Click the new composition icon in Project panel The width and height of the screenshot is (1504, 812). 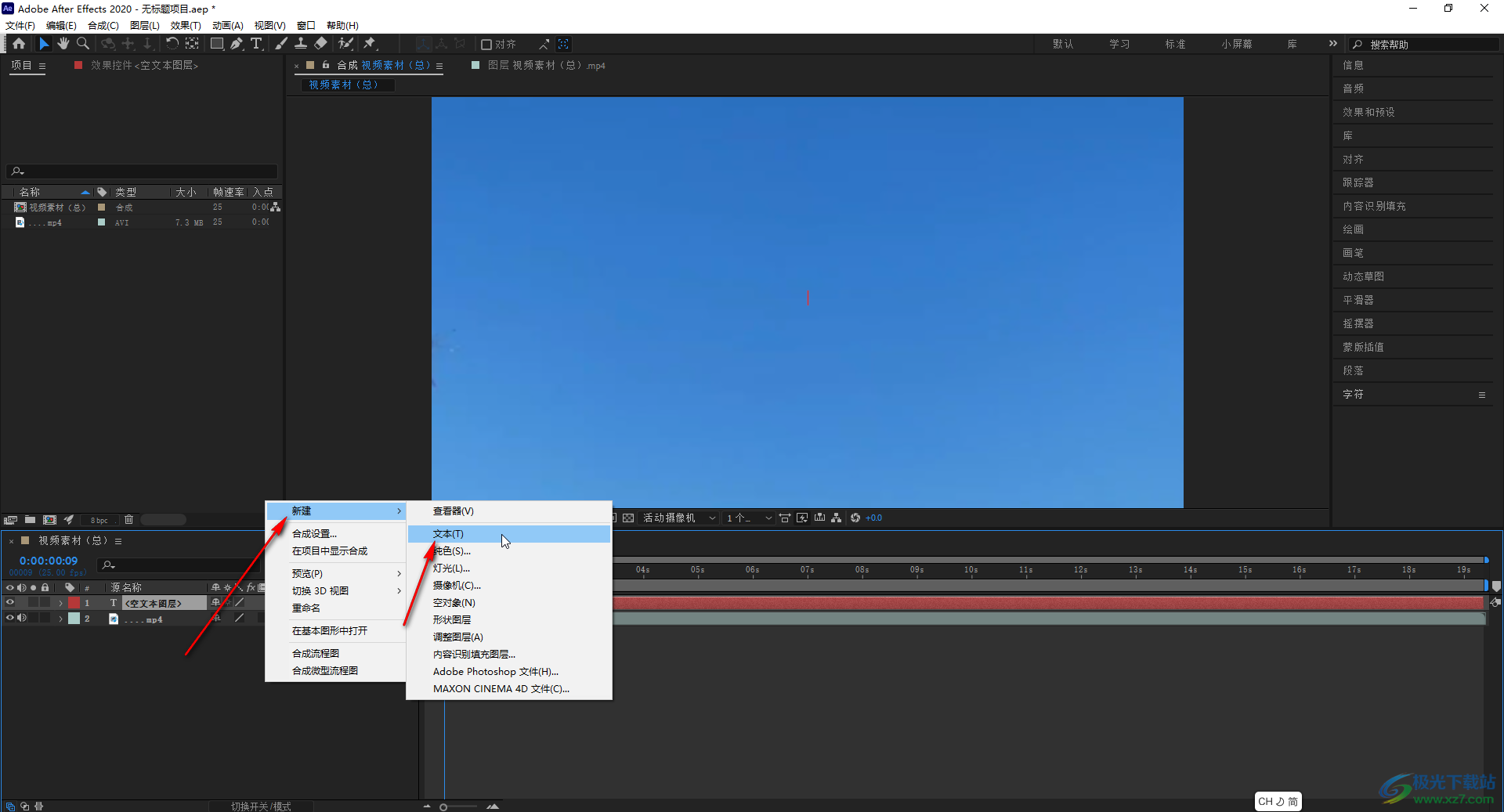coord(49,520)
